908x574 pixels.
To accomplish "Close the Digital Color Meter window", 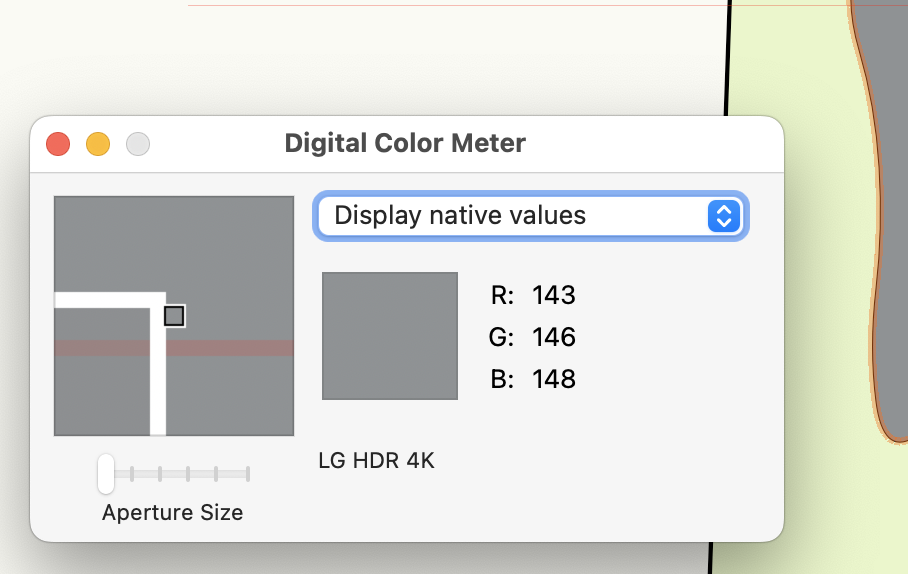I will tap(58, 144).
